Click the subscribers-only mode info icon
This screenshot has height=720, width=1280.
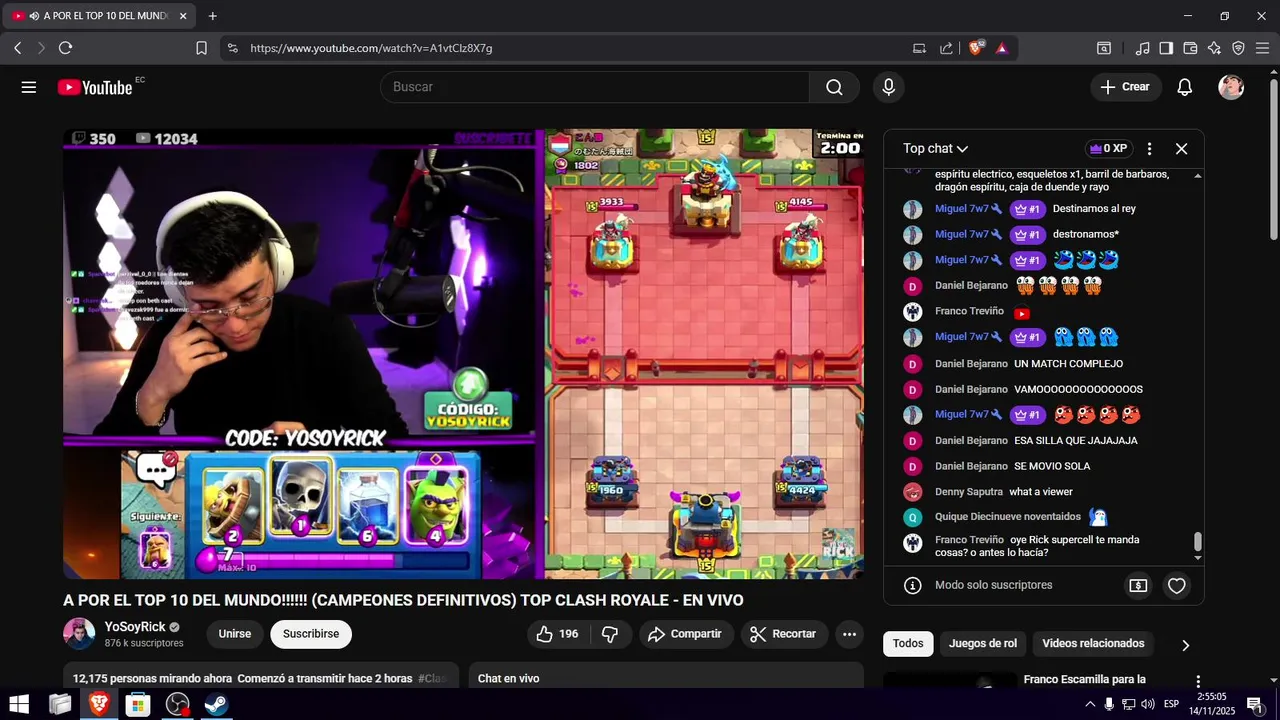(912, 585)
